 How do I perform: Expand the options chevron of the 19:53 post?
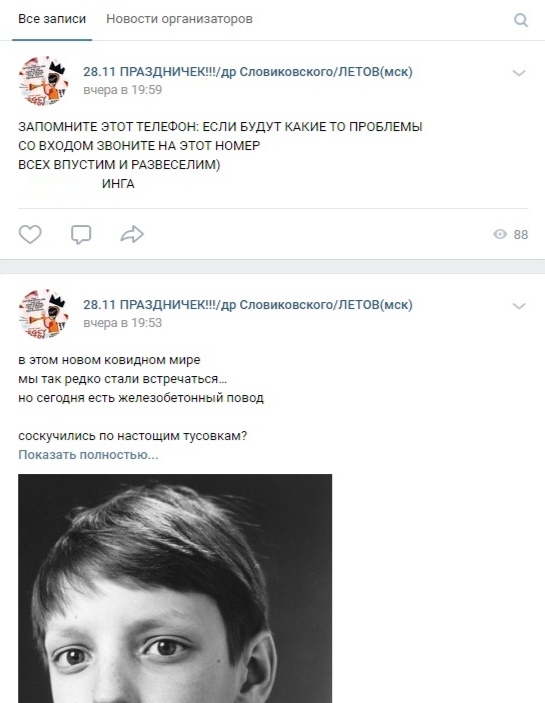[519, 306]
